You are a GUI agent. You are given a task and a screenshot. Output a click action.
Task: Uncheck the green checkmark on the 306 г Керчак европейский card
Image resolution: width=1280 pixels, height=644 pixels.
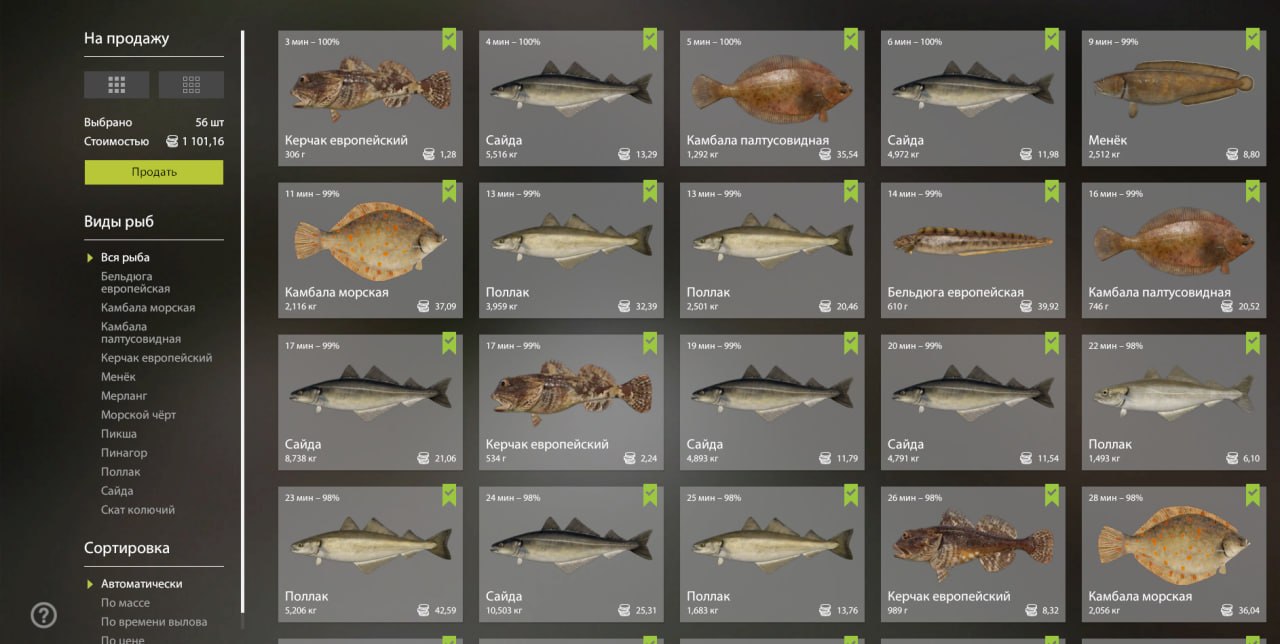click(450, 39)
